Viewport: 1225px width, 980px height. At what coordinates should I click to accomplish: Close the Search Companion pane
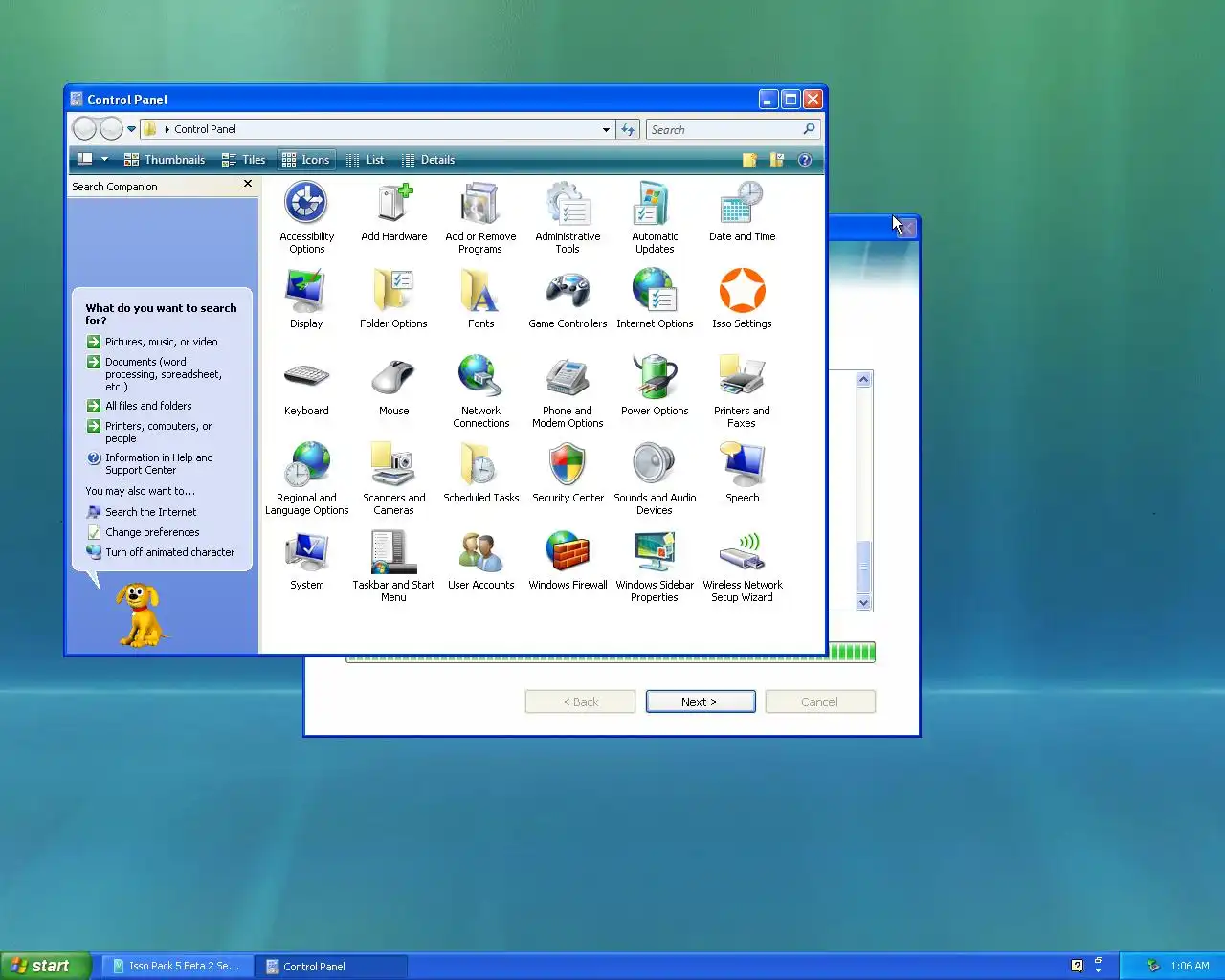[248, 184]
